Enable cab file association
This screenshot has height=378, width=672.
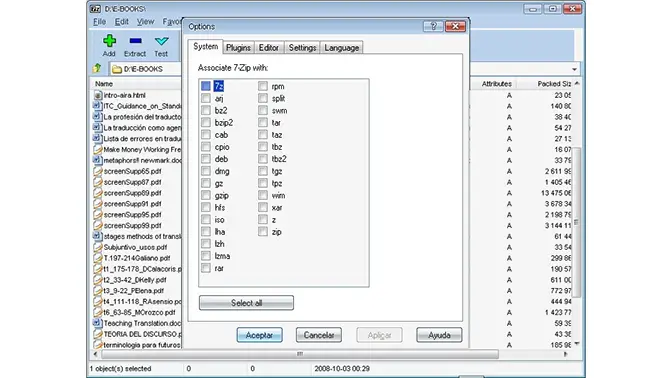pos(206,135)
